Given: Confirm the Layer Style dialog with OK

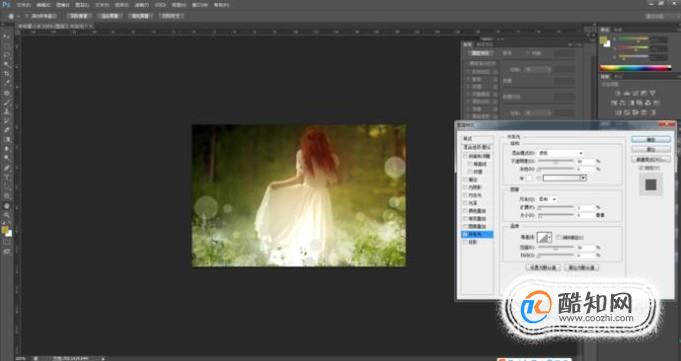Looking at the screenshot, I should [650, 139].
